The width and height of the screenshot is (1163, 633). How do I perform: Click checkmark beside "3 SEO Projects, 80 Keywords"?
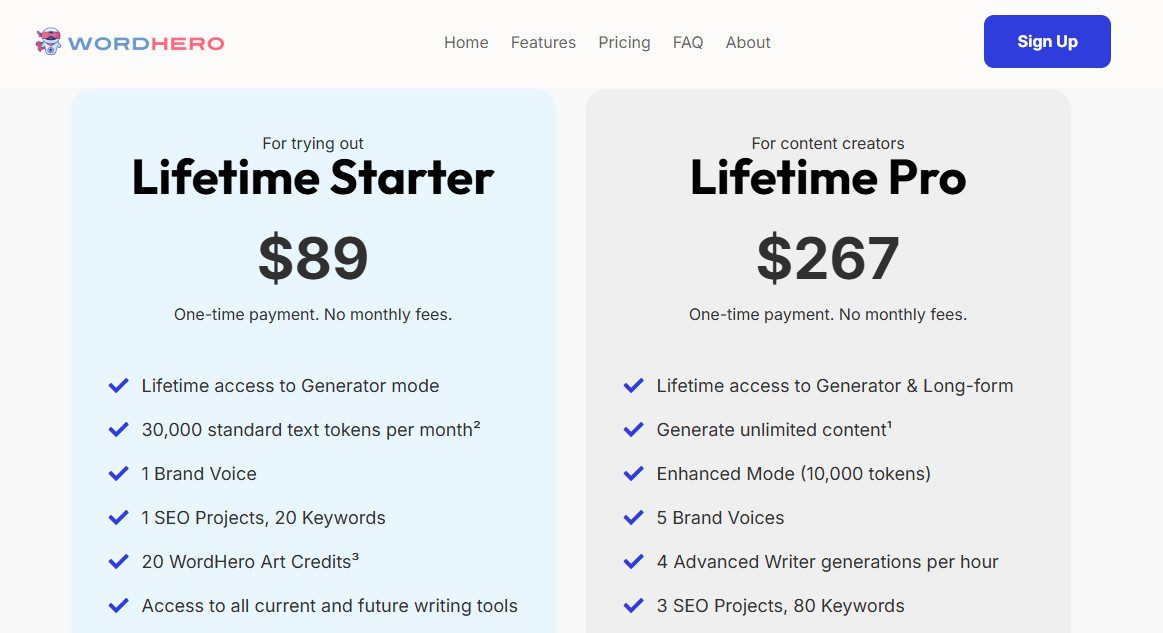pos(633,605)
